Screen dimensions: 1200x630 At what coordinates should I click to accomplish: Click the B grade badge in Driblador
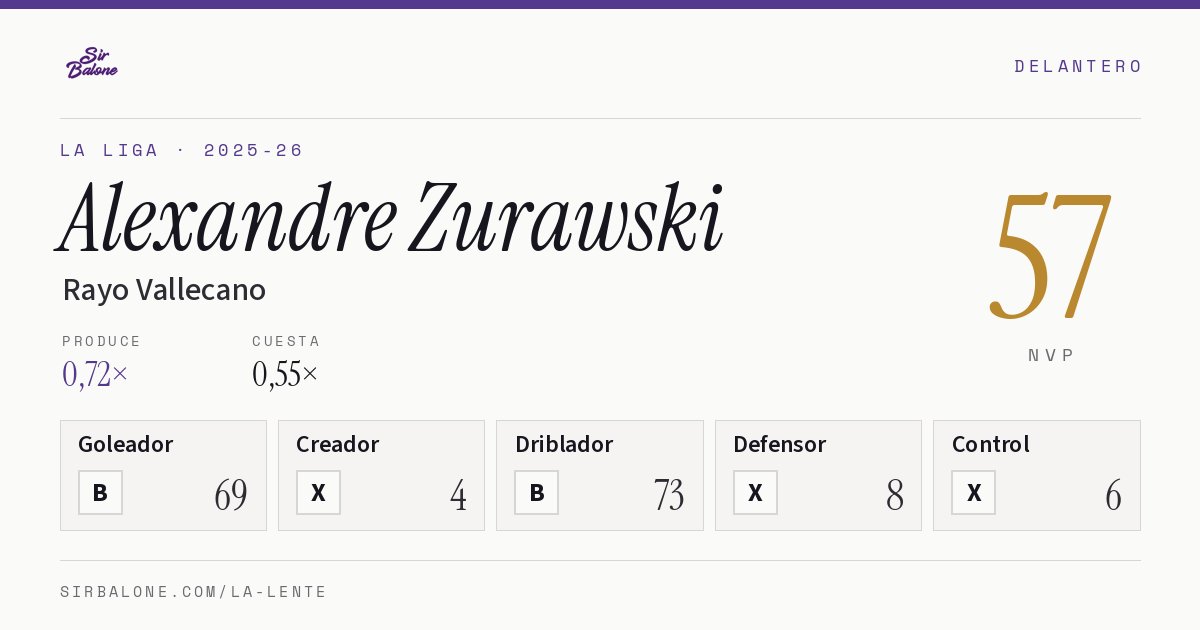click(x=537, y=492)
